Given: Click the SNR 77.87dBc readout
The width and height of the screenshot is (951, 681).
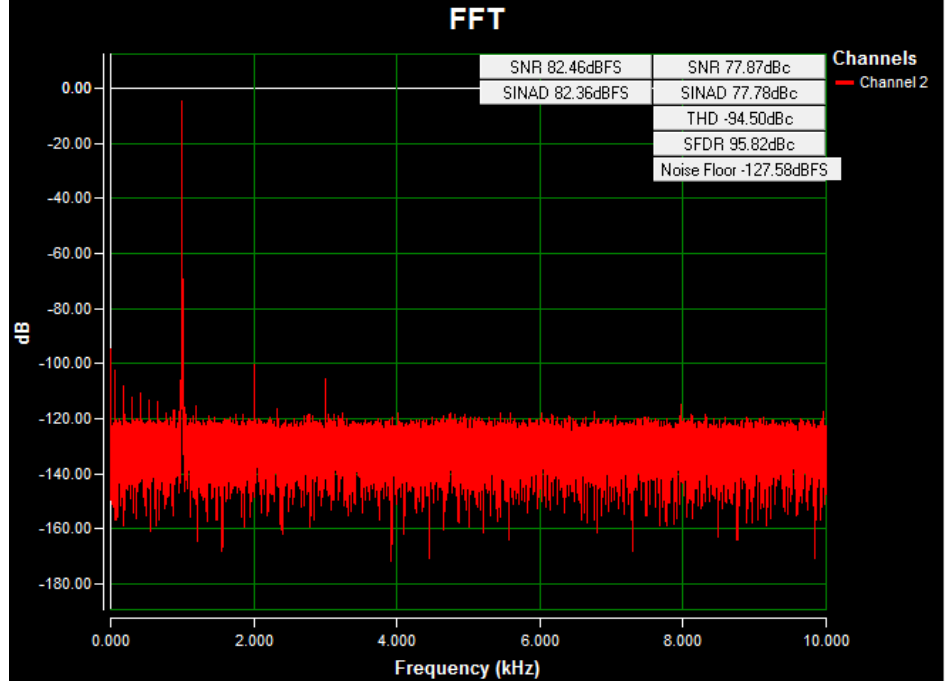Looking at the screenshot, I should [739, 67].
